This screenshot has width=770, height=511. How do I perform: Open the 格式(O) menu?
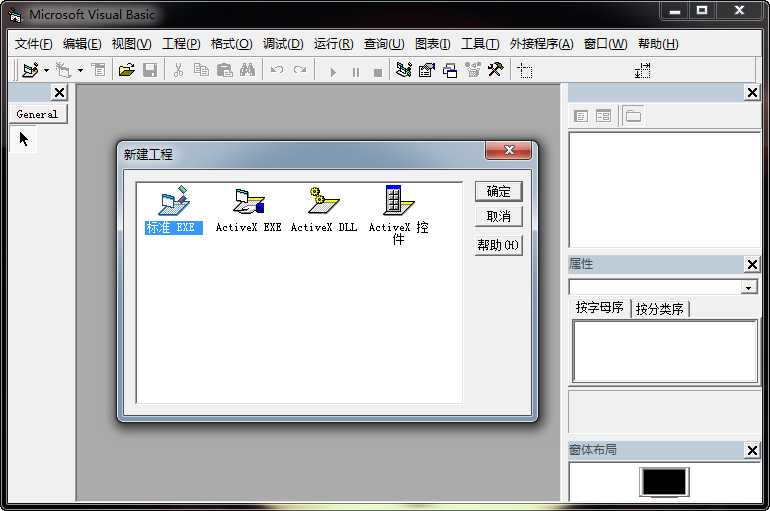coord(231,44)
